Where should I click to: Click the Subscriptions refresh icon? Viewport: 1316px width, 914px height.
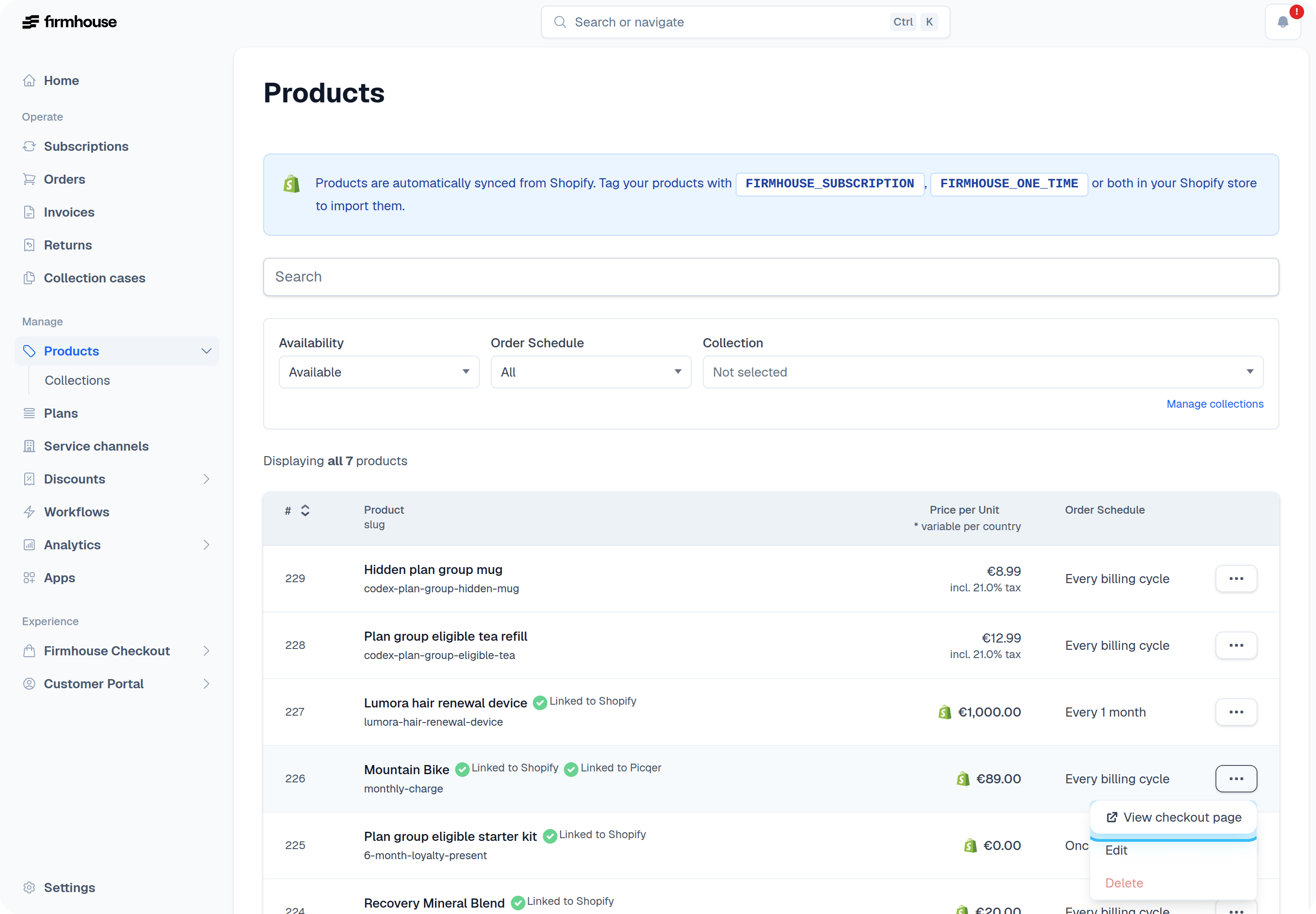(x=29, y=146)
